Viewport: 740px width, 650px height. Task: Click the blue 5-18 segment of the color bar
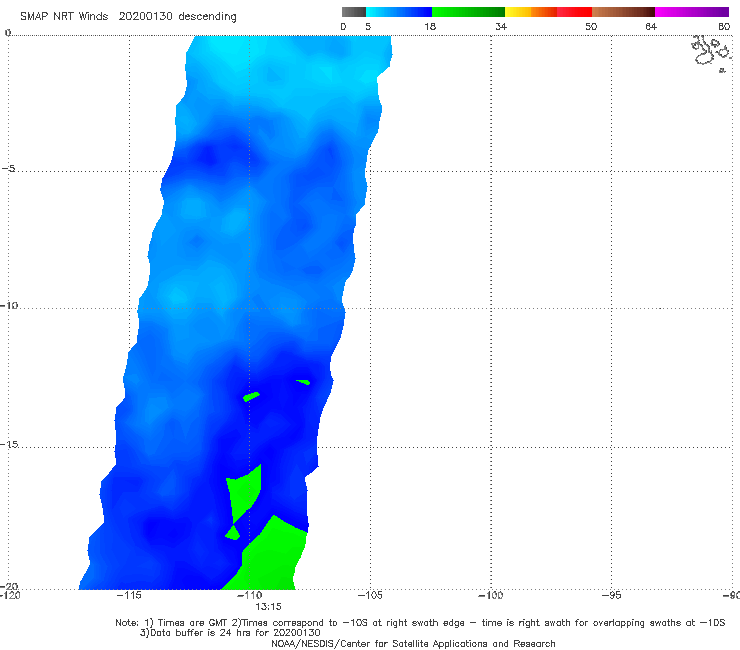coord(399,12)
